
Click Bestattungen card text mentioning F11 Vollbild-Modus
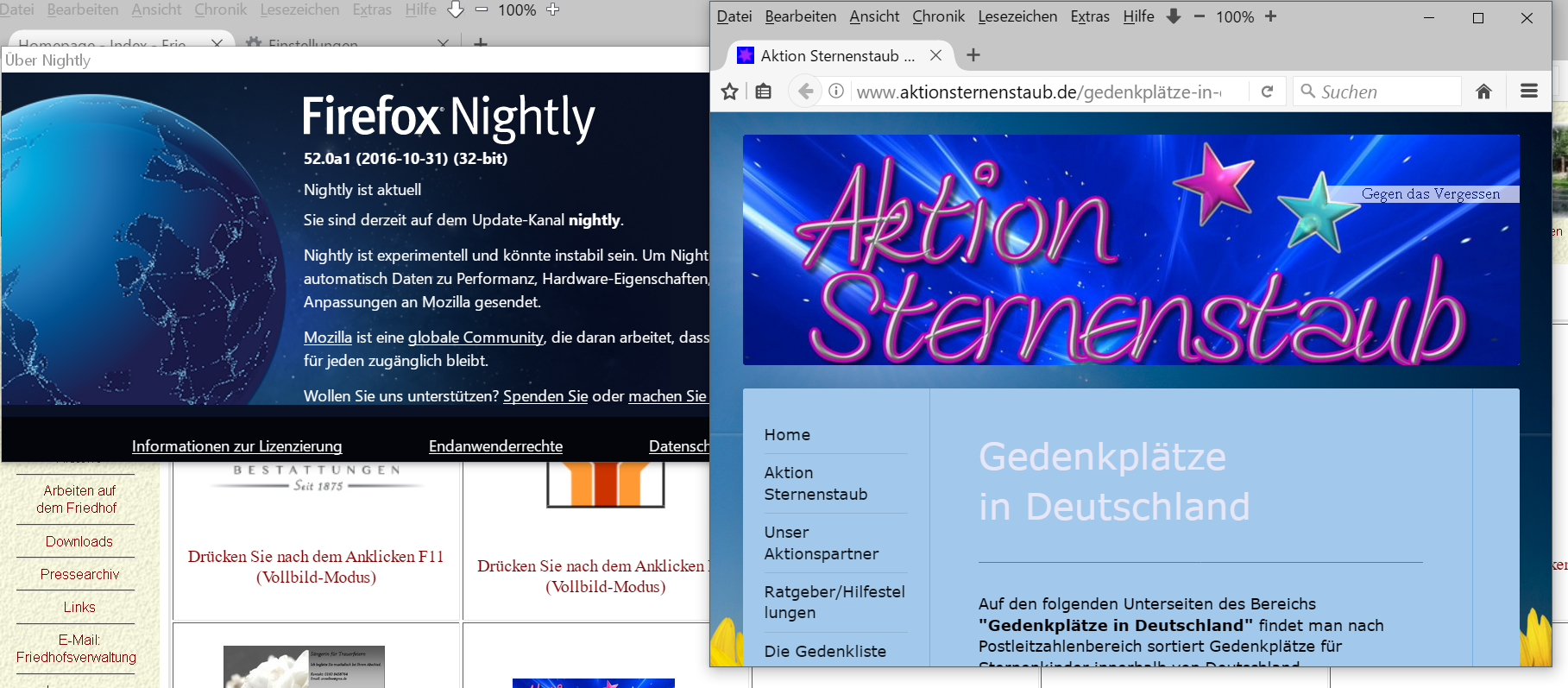tap(316, 567)
